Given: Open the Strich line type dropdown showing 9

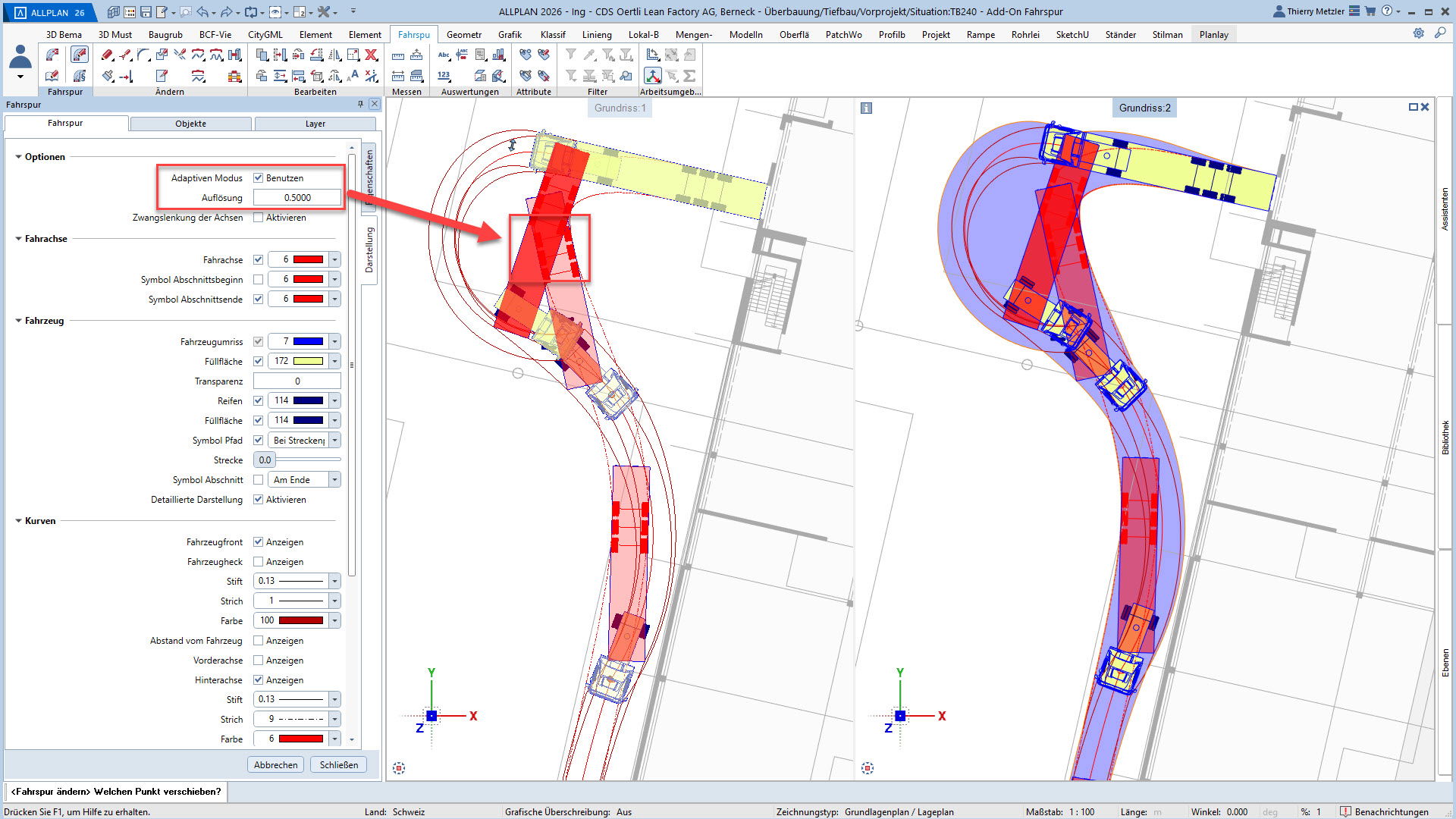Looking at the screenshot, I should click(334, 719).
